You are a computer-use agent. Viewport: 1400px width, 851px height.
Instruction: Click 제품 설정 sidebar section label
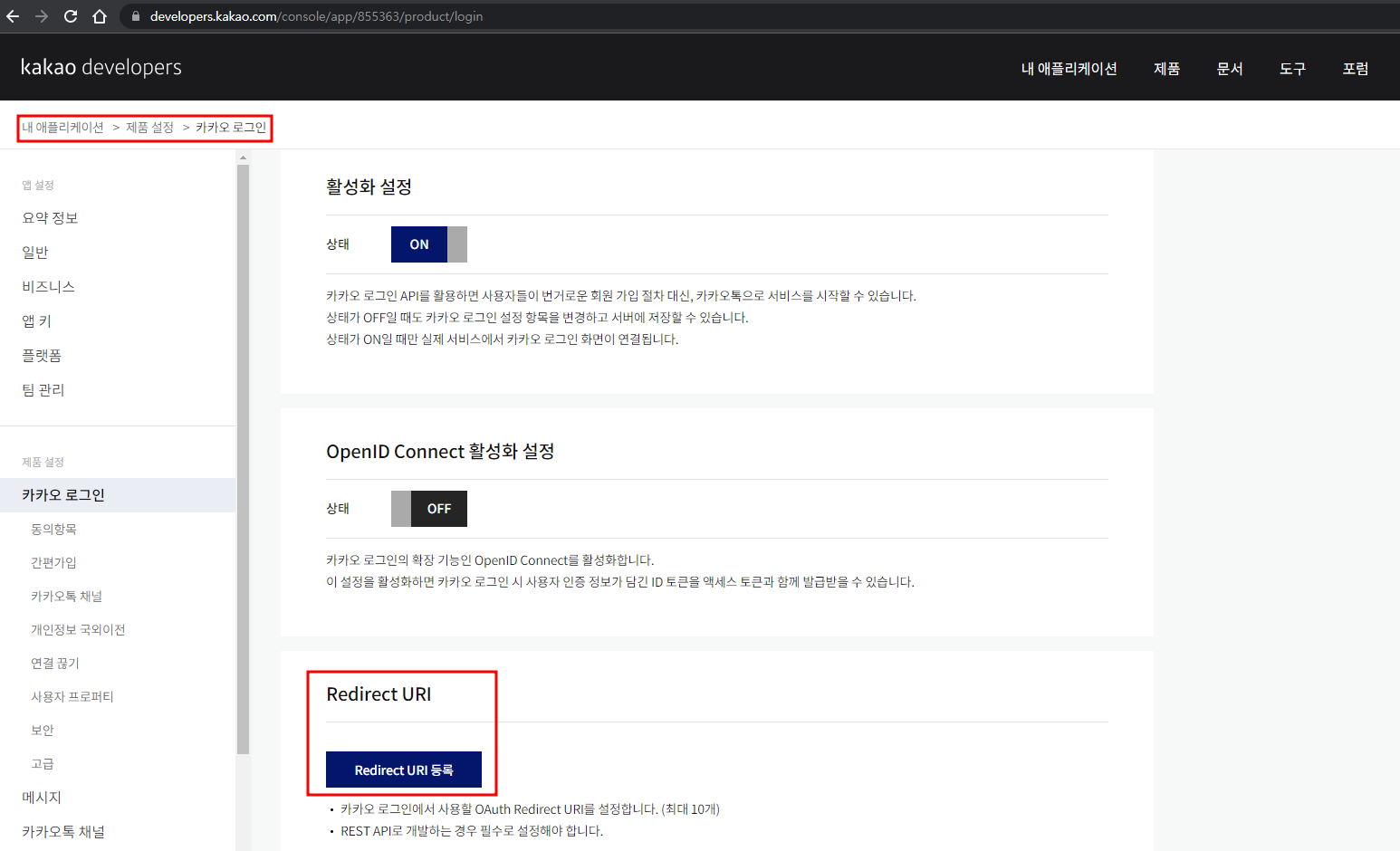[x=43, y=462]
